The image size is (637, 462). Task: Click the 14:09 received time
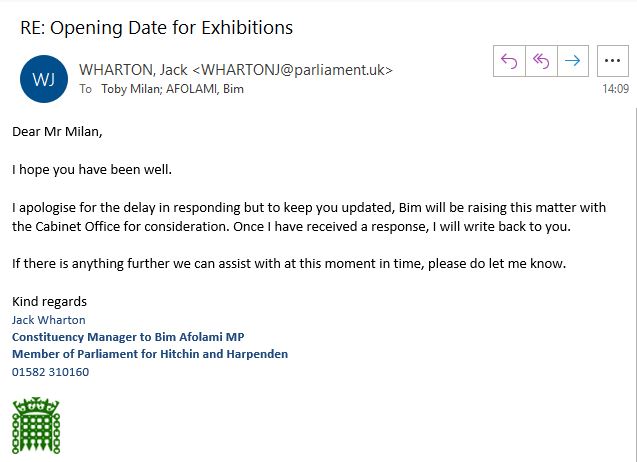[x=615, y=89]
